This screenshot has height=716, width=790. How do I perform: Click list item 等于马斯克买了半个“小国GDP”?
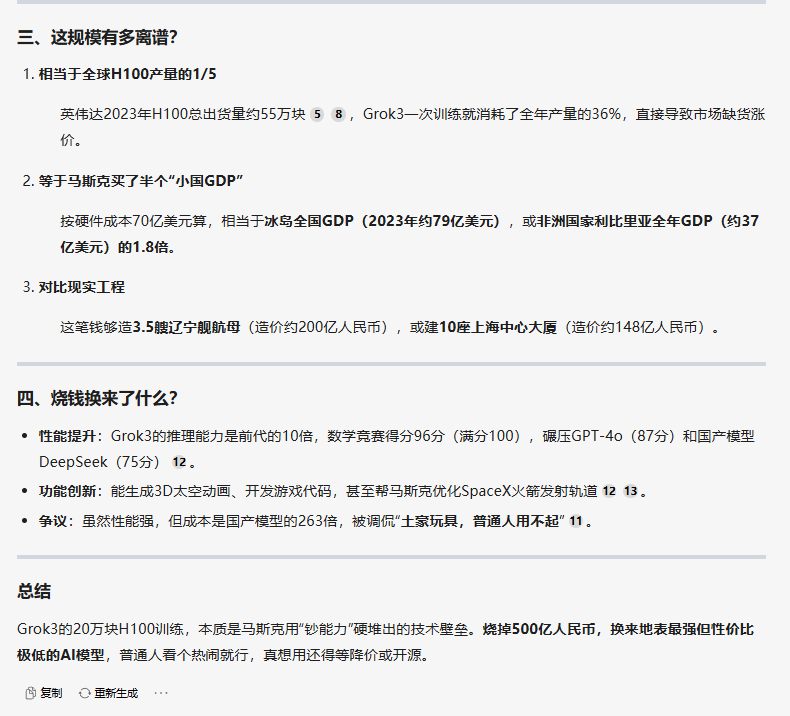[x=141, y=181]
